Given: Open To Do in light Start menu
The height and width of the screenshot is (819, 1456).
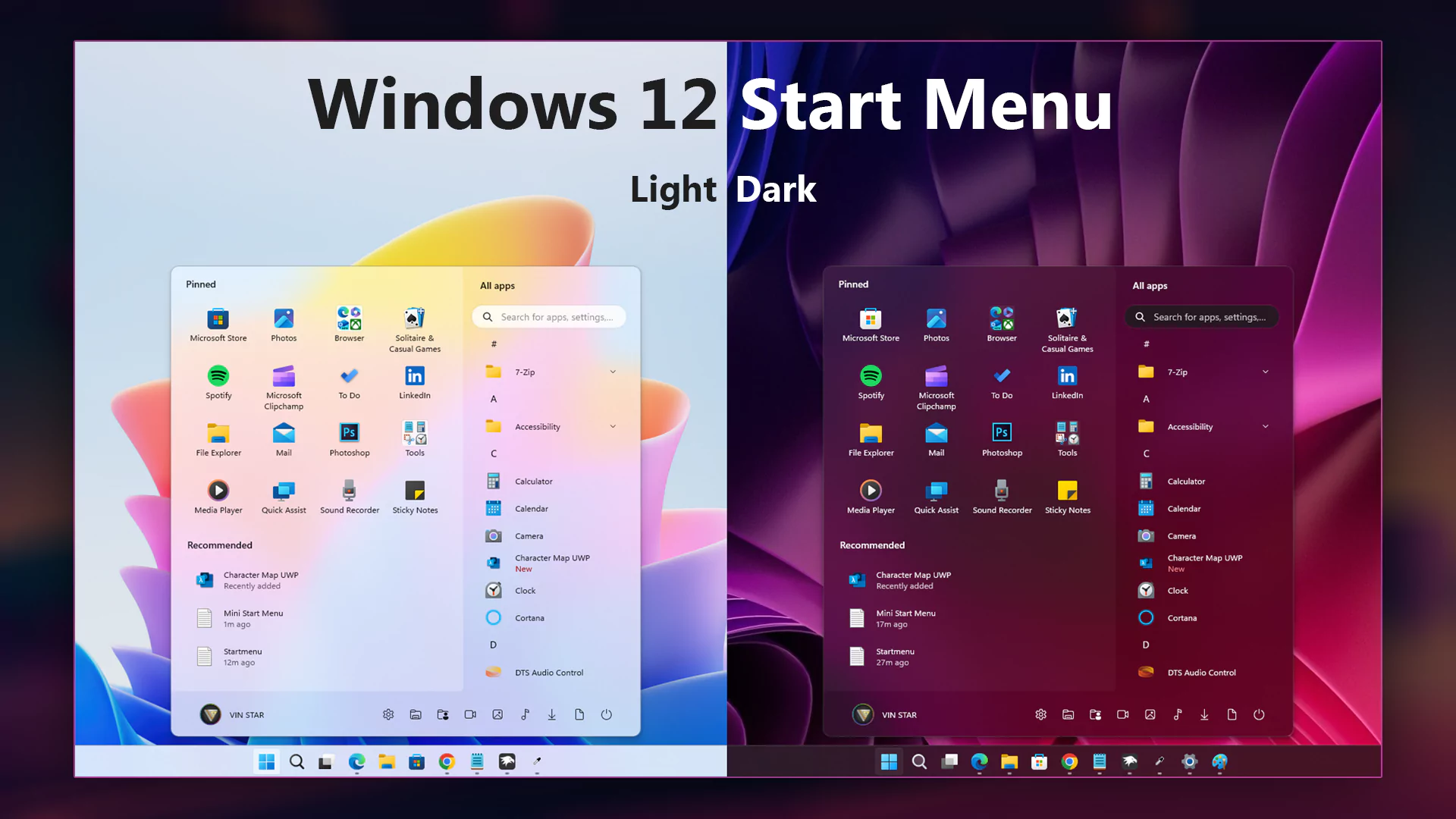Looking at the screenshot, I should coord(349,383).
